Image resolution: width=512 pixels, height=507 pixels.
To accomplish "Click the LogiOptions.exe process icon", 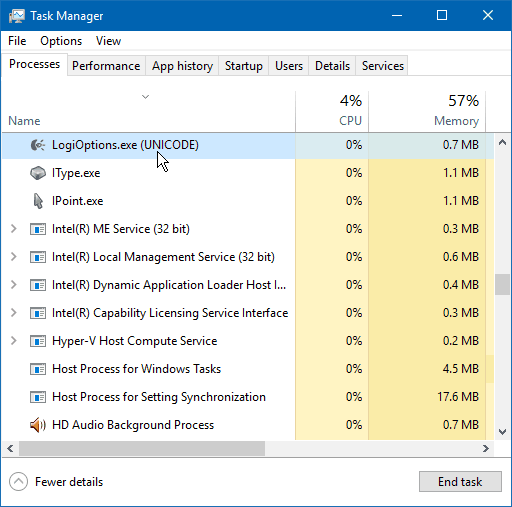I will (38, 145).
